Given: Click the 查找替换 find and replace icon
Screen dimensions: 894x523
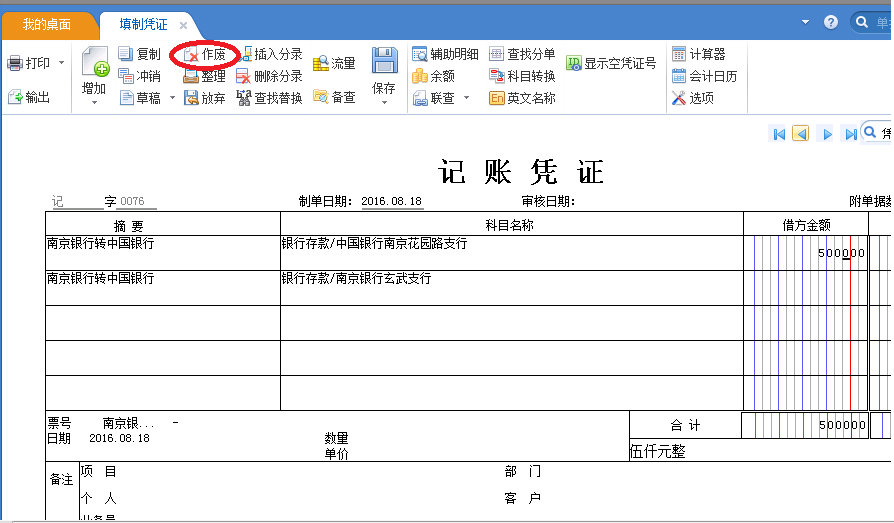Looking at the screenshot, I should point(244,98).
